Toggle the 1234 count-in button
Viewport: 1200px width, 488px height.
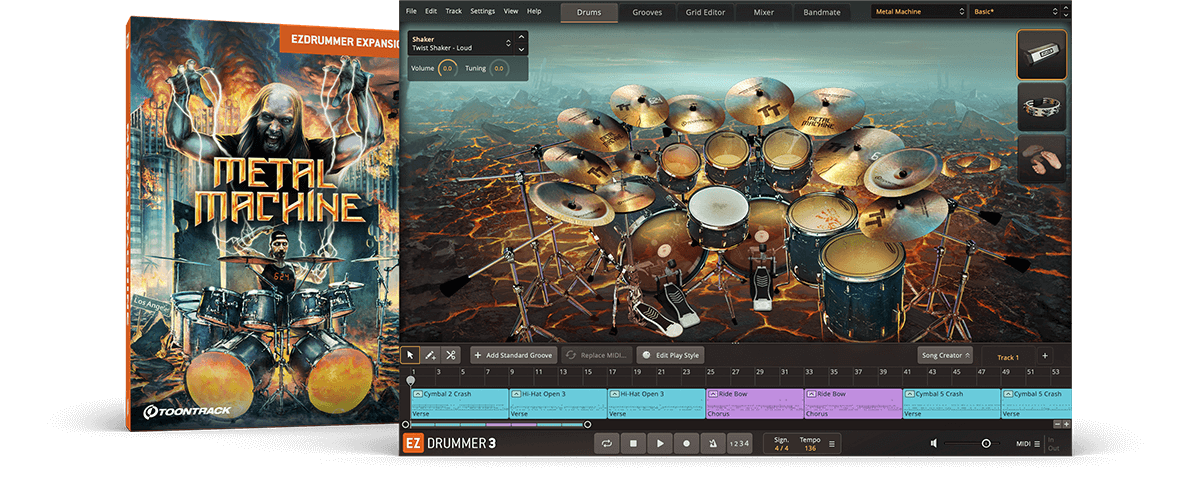tap(738, 443)
